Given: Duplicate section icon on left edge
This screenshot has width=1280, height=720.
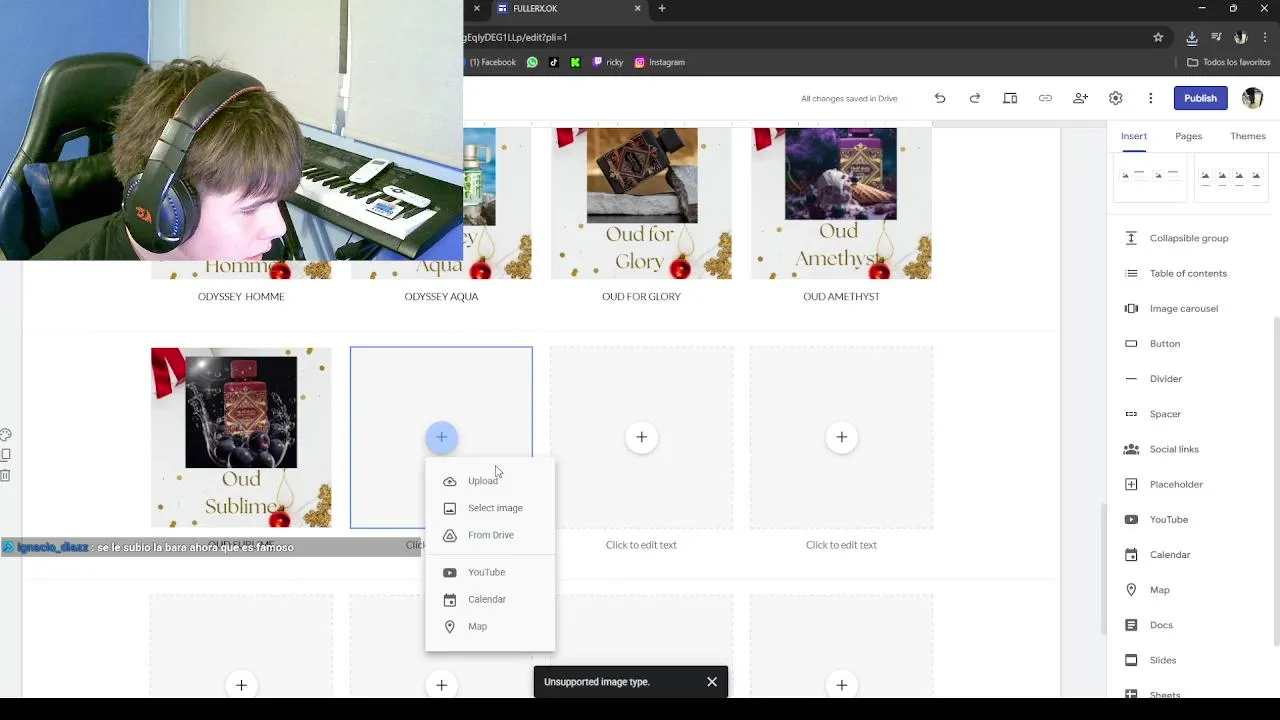Looking at the screenshot, I should tap(6, 455).
